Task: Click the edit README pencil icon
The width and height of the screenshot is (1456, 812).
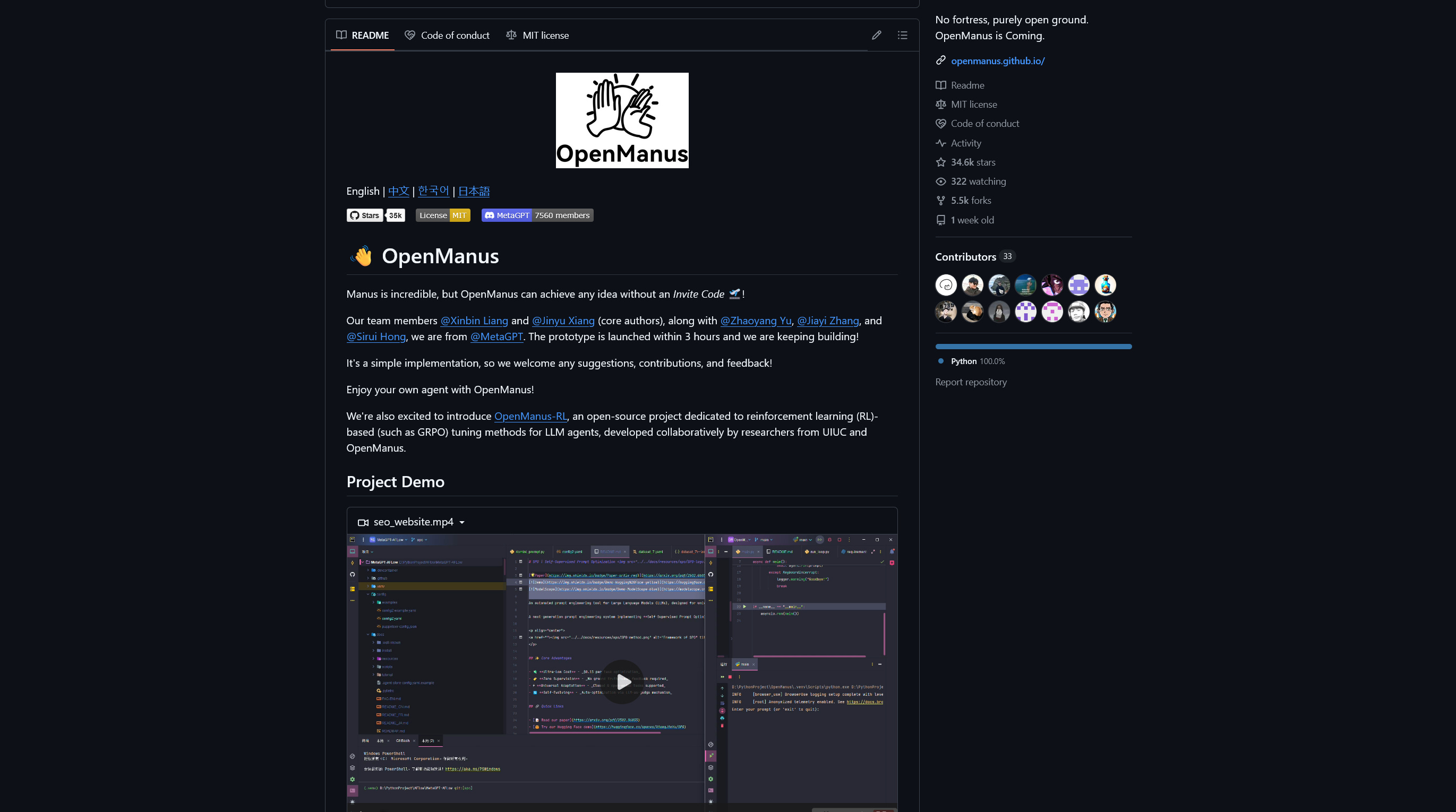Action: coord(876,35)
